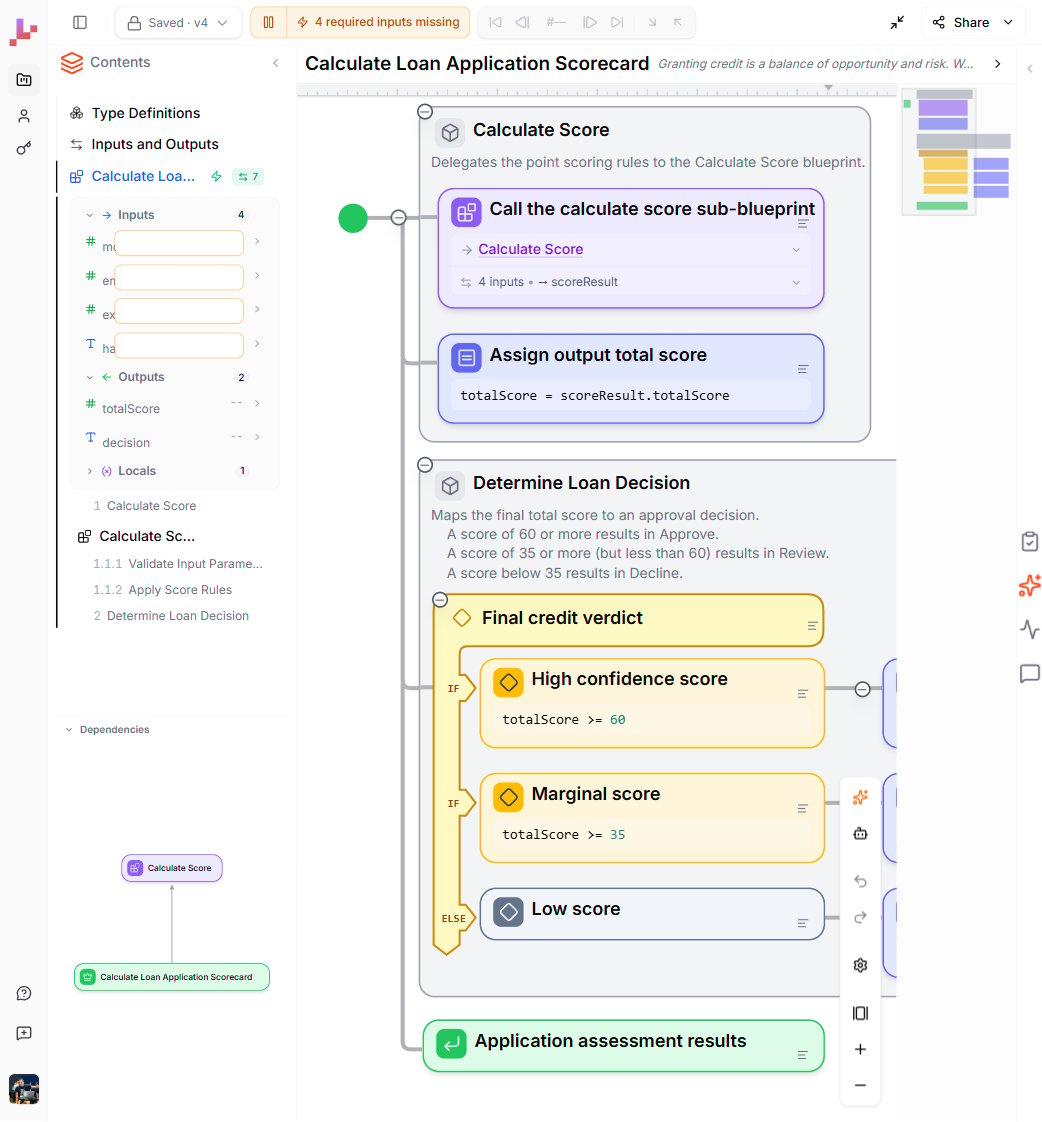Open the activity pulse icon on right edge

[1030, 629]
